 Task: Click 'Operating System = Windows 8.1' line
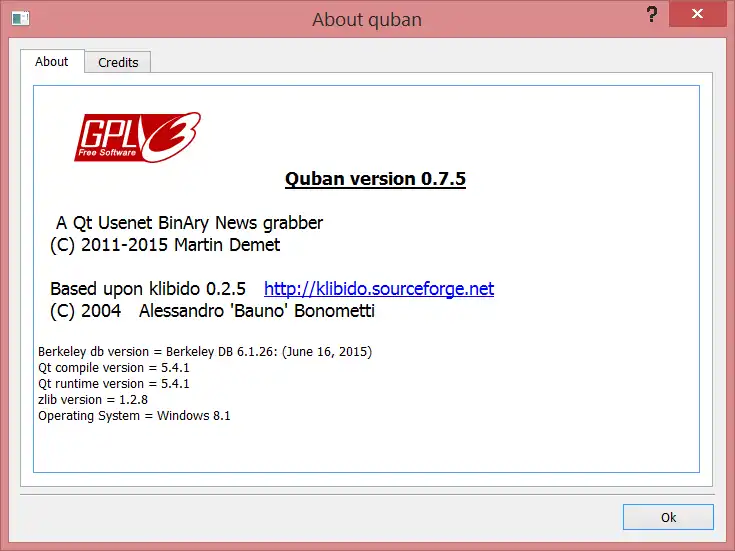134,415
